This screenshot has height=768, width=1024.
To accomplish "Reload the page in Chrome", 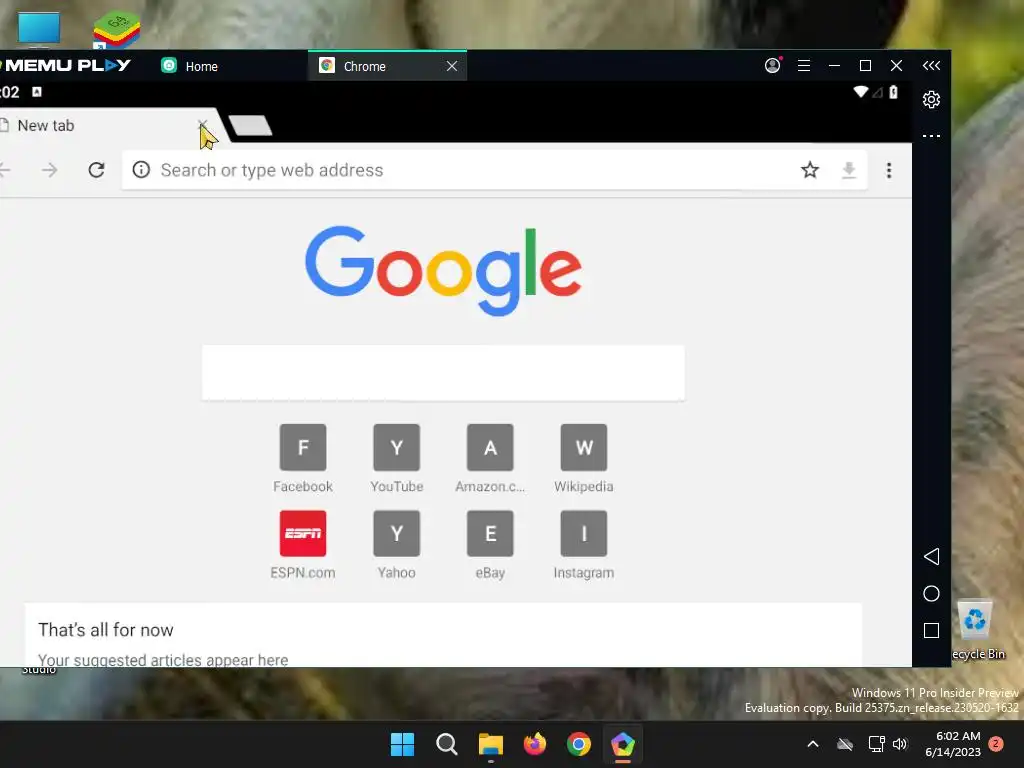I will pyautogui.click(x=96, y=170).
